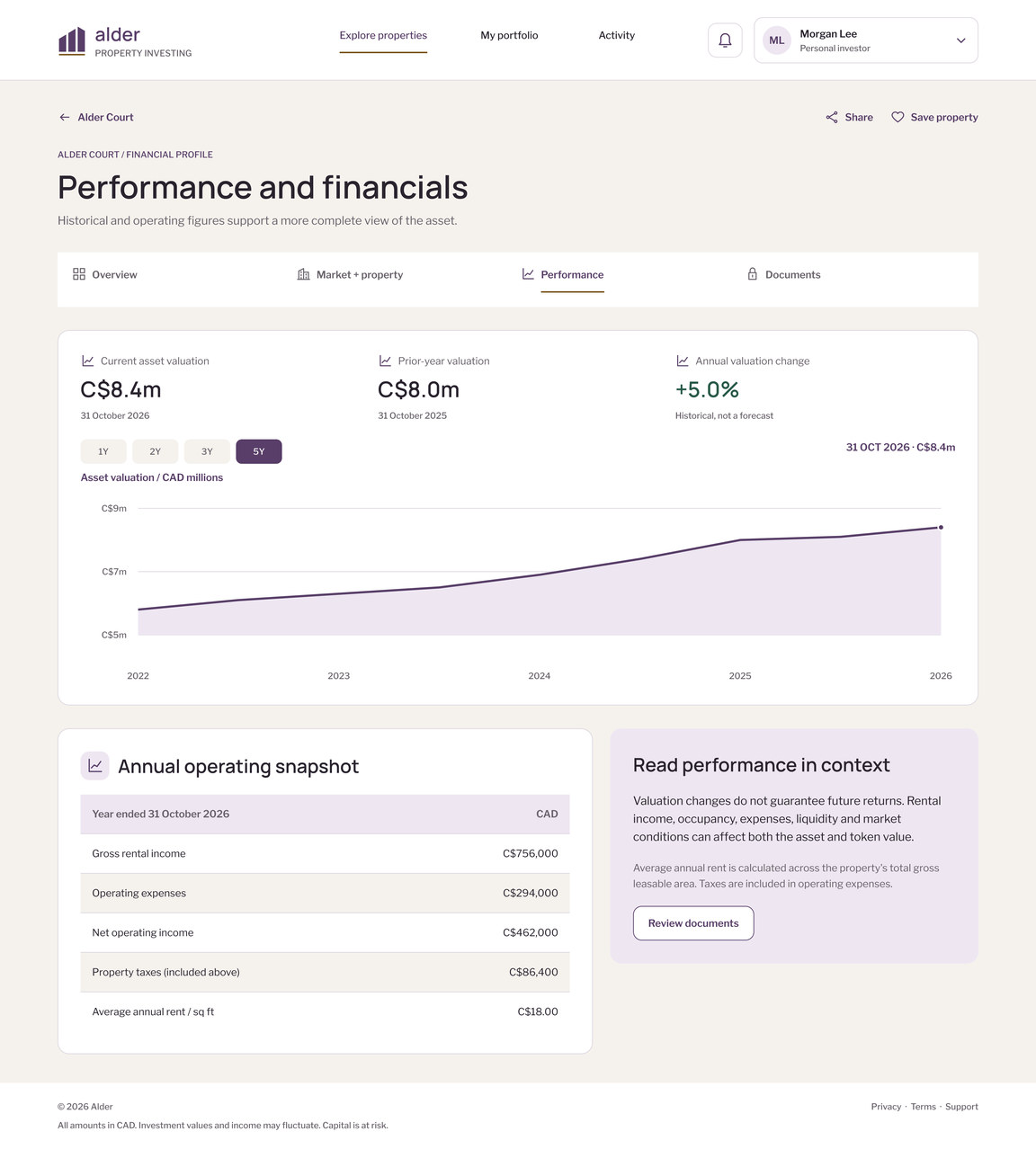The image size is (1036, 1149).
Task: Click the Average annual rent / sq ft row
Action: [x=325, y=1011]
